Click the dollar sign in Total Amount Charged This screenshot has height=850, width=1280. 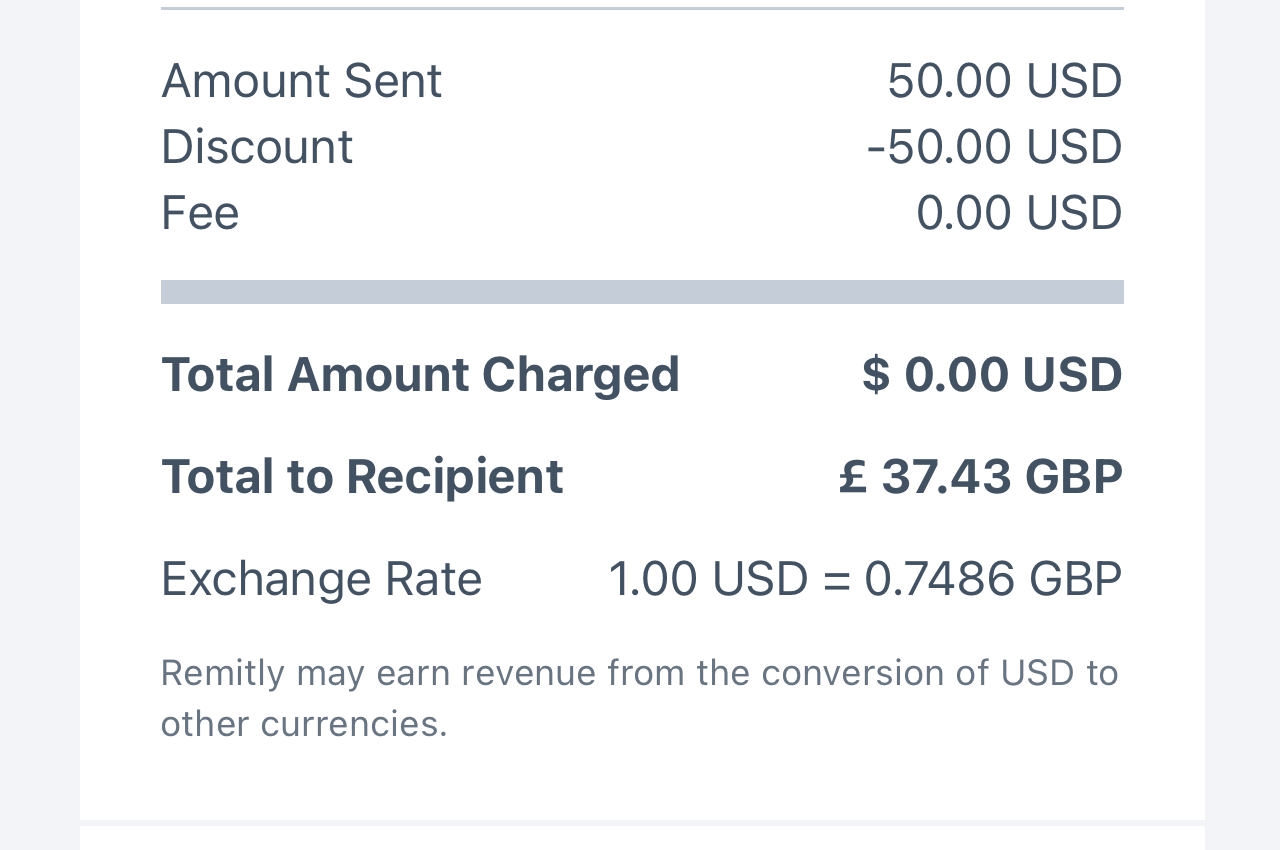(x=875, y=375)
